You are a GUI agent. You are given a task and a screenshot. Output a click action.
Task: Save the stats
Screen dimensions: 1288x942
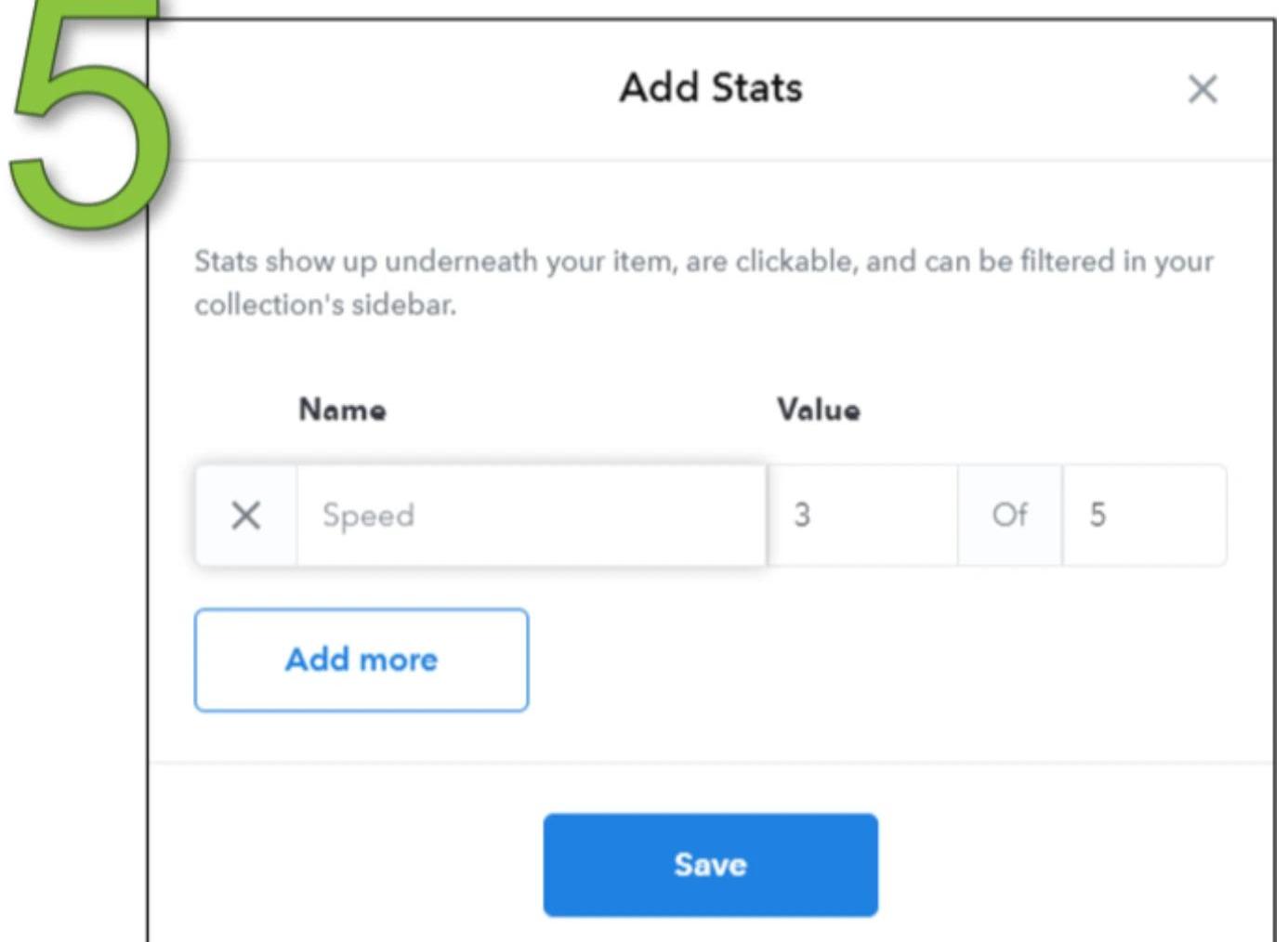click(711, 865)
